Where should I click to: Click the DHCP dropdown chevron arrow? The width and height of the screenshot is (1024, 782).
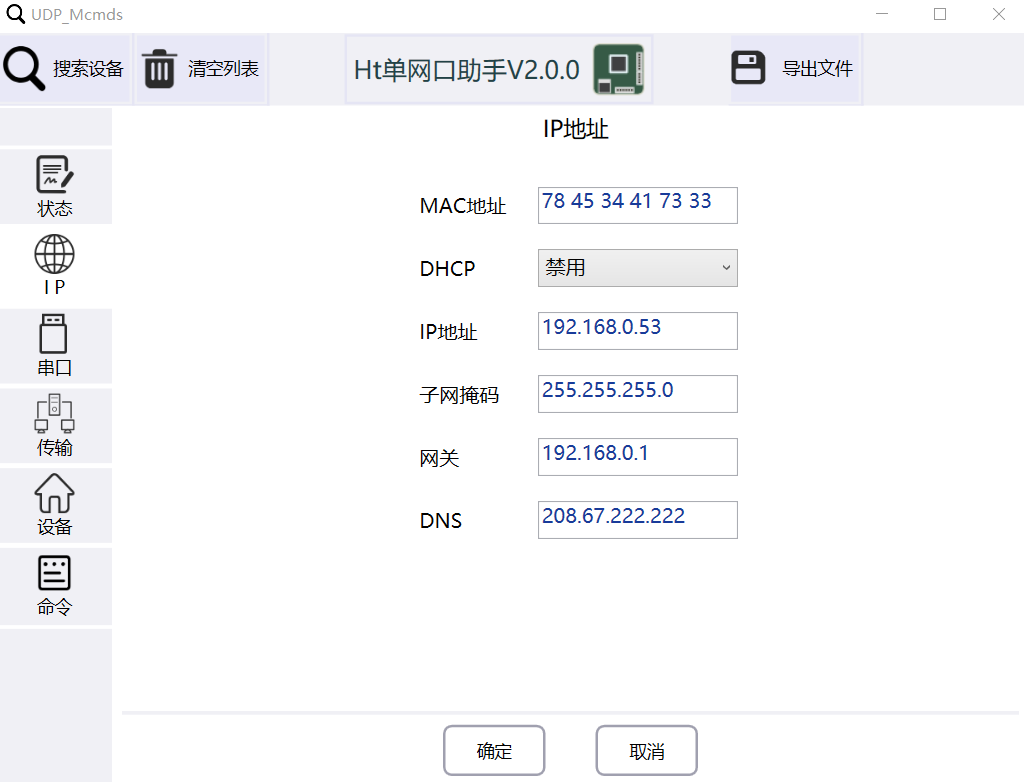tap(726, 268)
